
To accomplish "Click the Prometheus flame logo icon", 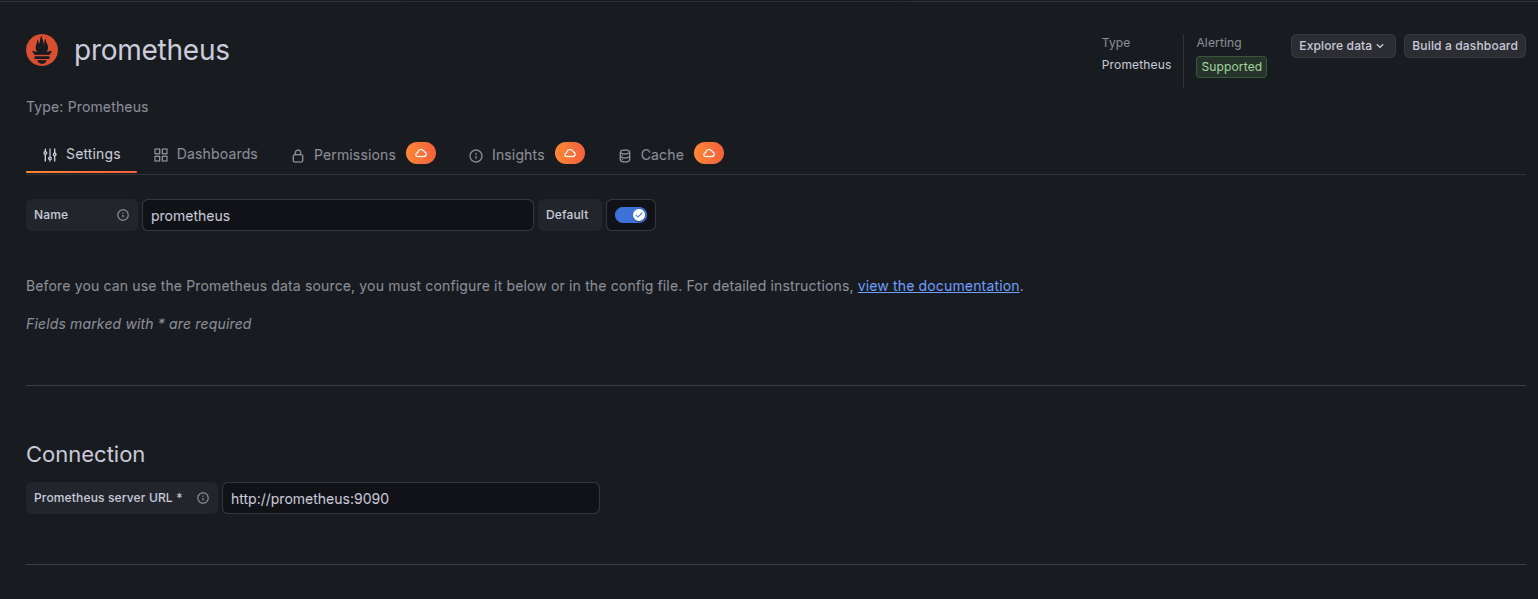I will [x=42, y=50].
